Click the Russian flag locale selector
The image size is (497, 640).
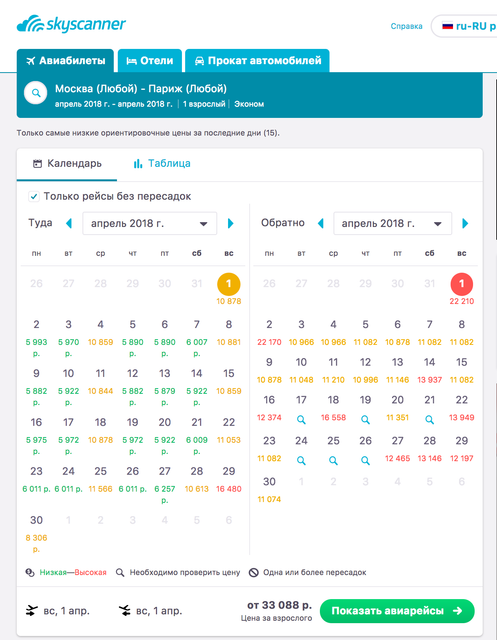click(448, 26)
